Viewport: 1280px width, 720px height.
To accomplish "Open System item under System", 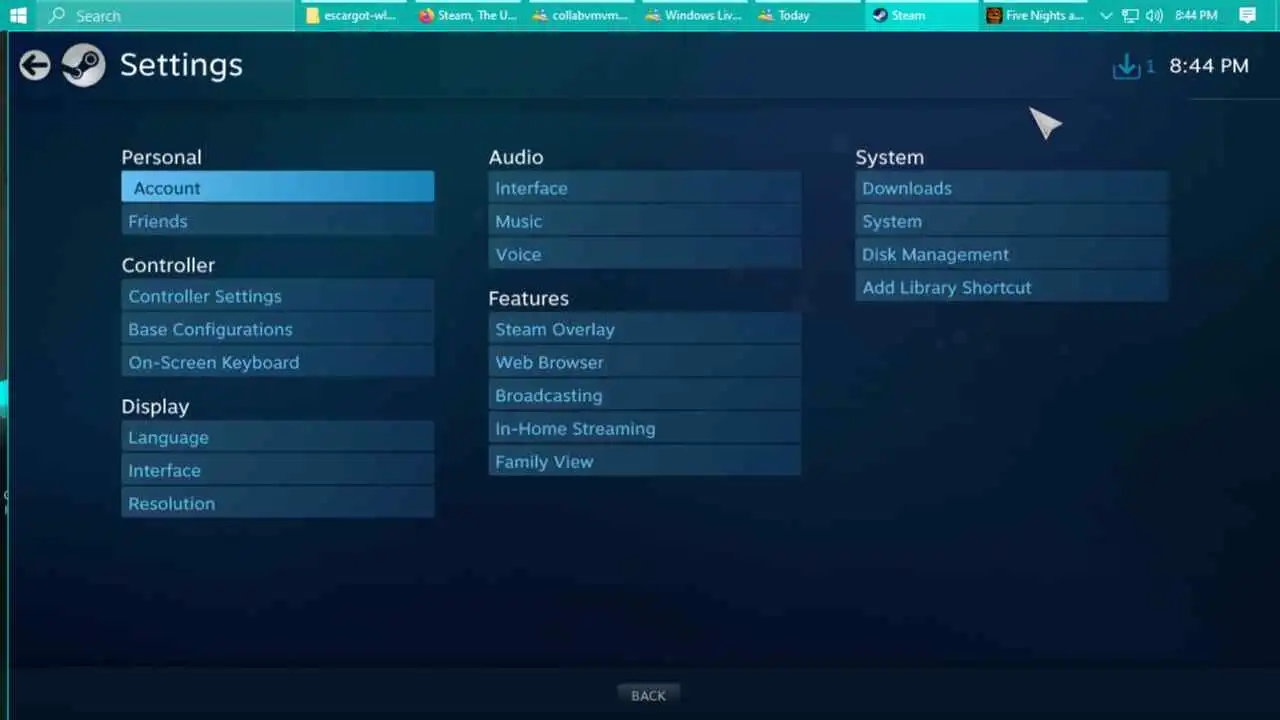I will pos(1012,221).
